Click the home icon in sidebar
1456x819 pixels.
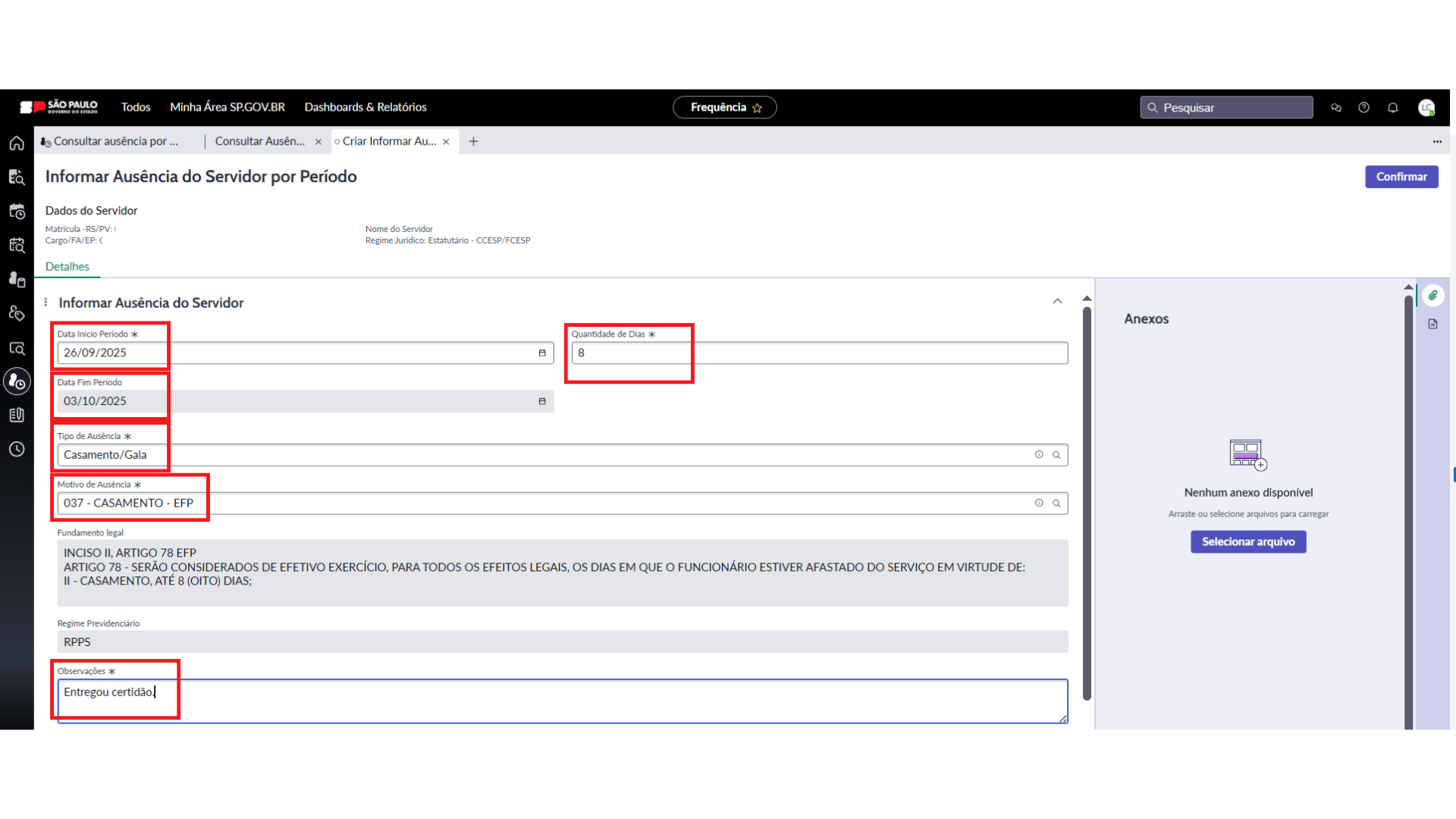click(17, 143)
